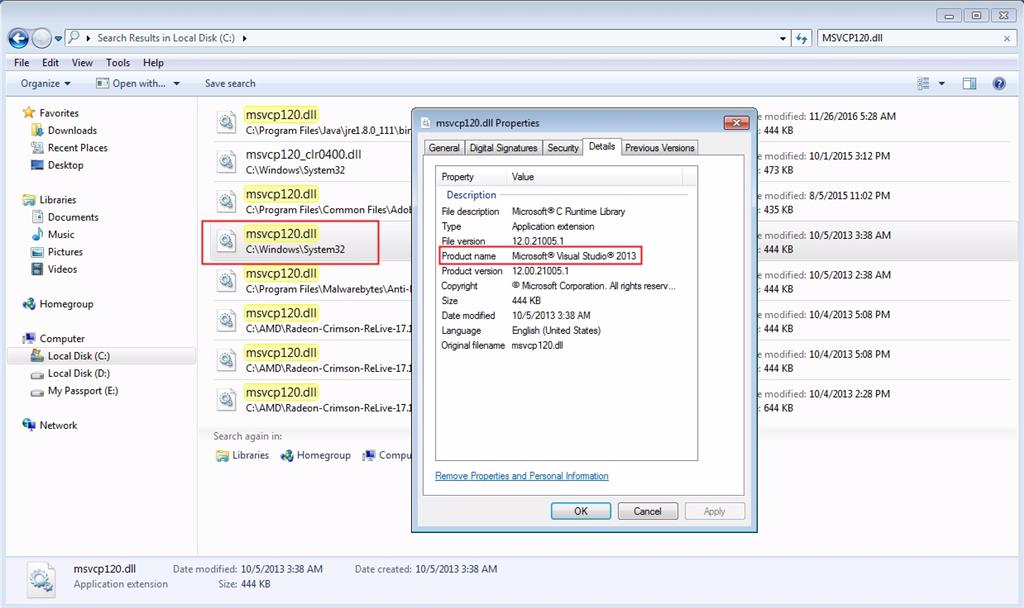
Task: Click the breadcrumb arrow after Local Disk (C:)
Action: pos(244,39)
